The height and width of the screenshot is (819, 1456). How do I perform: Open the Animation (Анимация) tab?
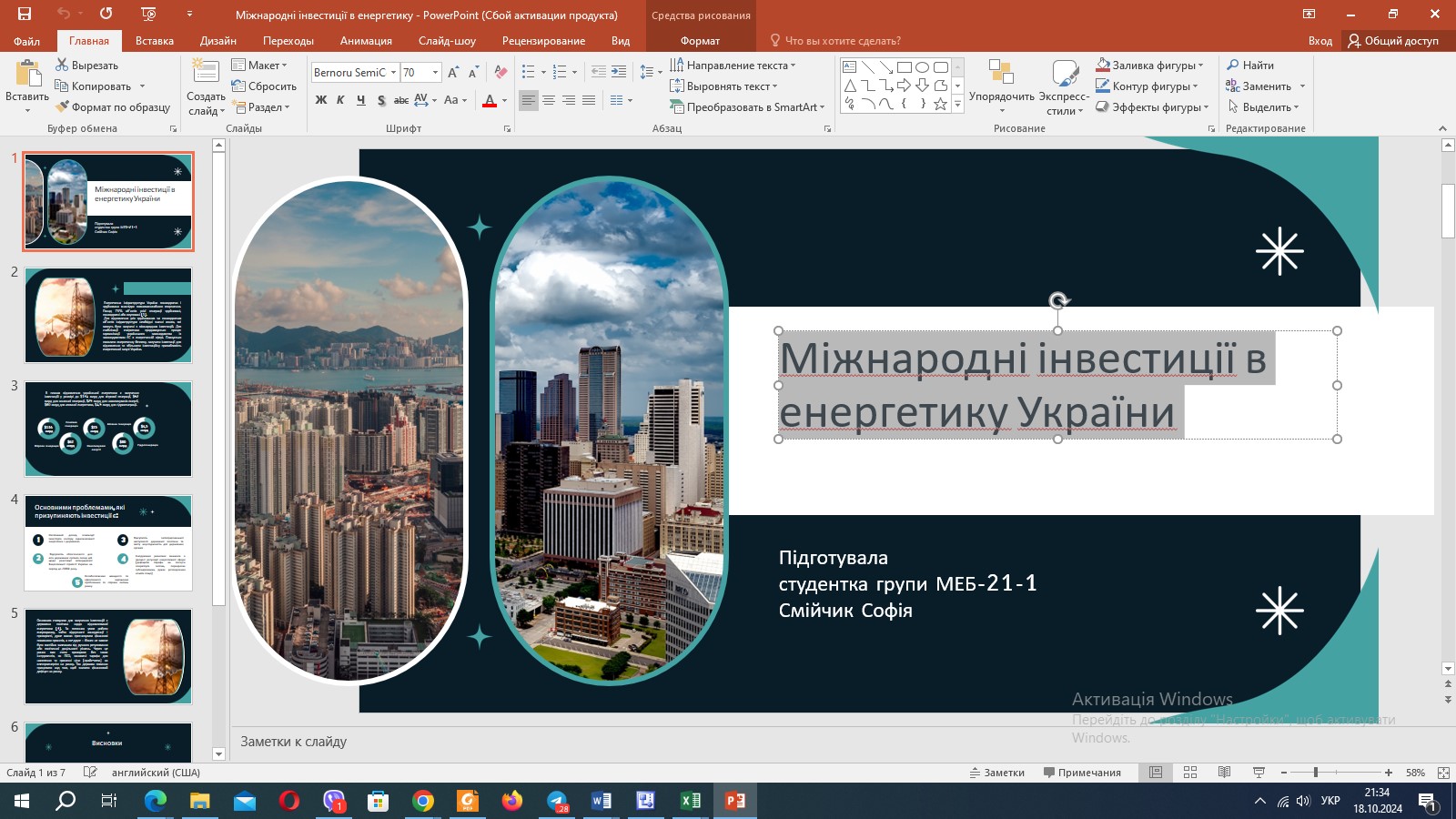pos(366,41)
